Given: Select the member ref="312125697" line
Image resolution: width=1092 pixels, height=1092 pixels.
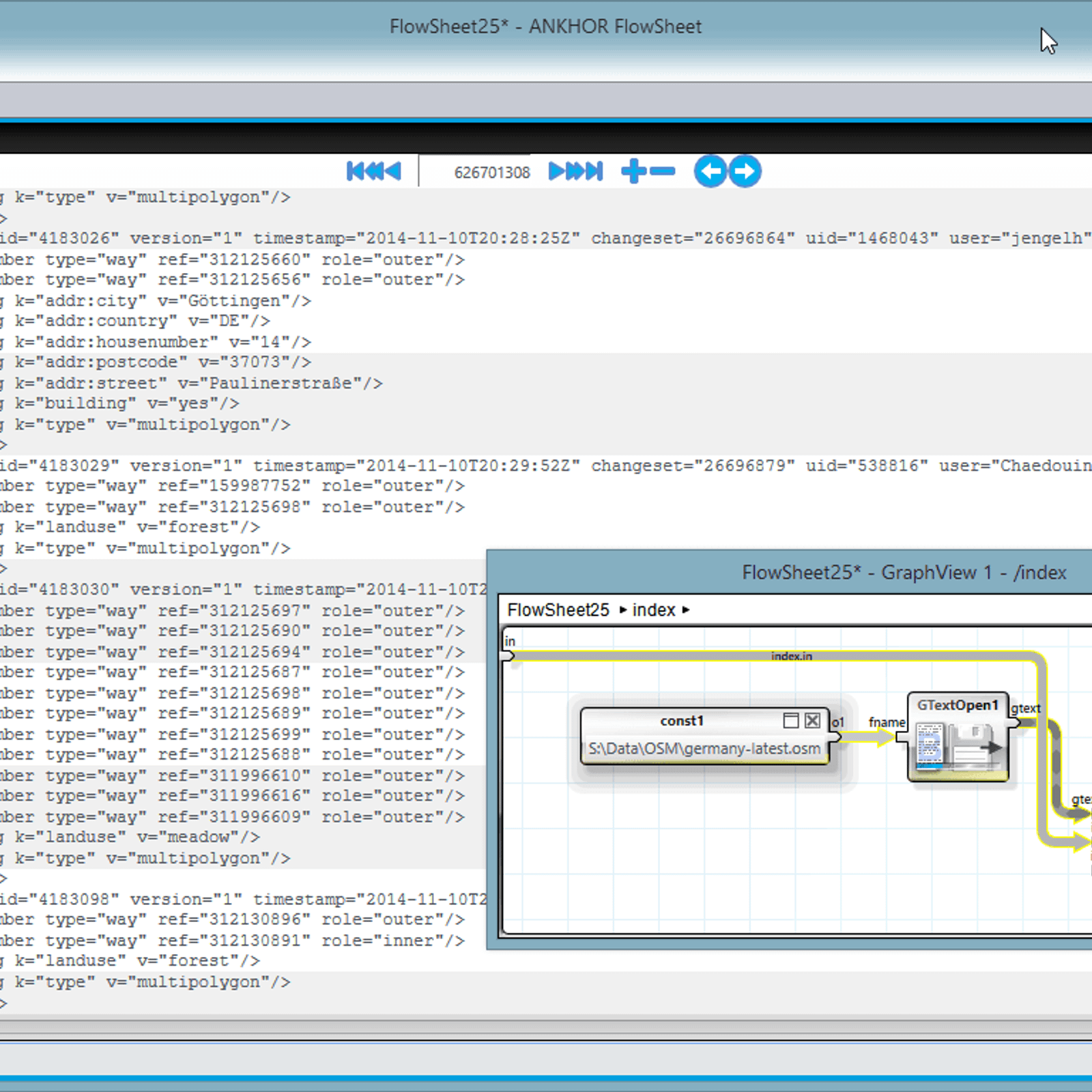Looking at the screenshot, I should (x=233, y=610).
